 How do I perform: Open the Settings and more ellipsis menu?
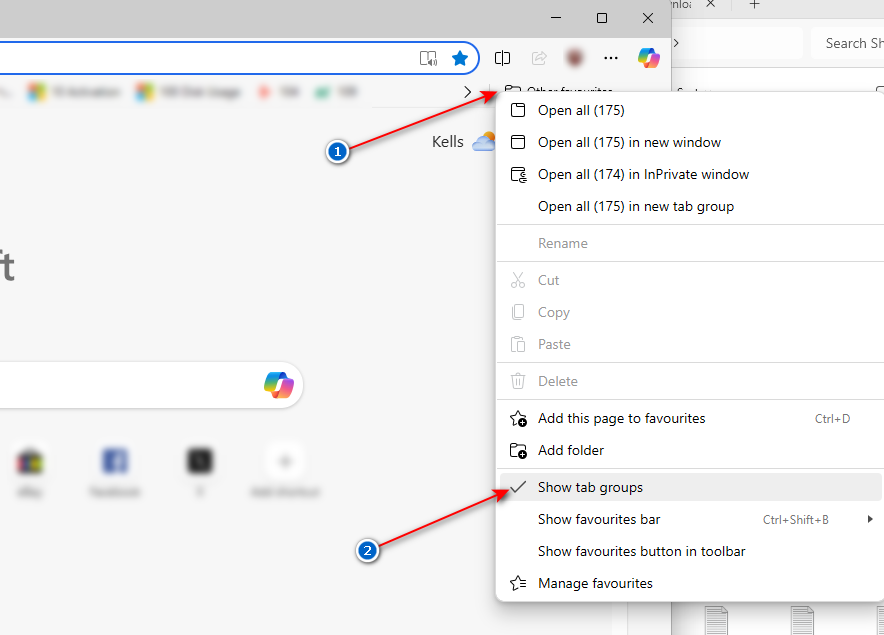(611, 58)
